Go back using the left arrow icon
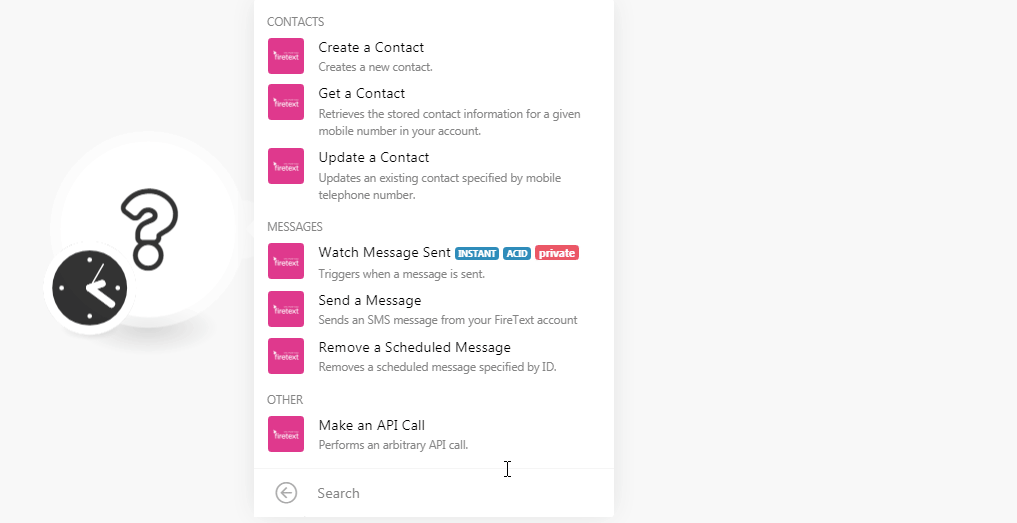The width and height of the screenshot is (1017, 523). pos(286,493)
